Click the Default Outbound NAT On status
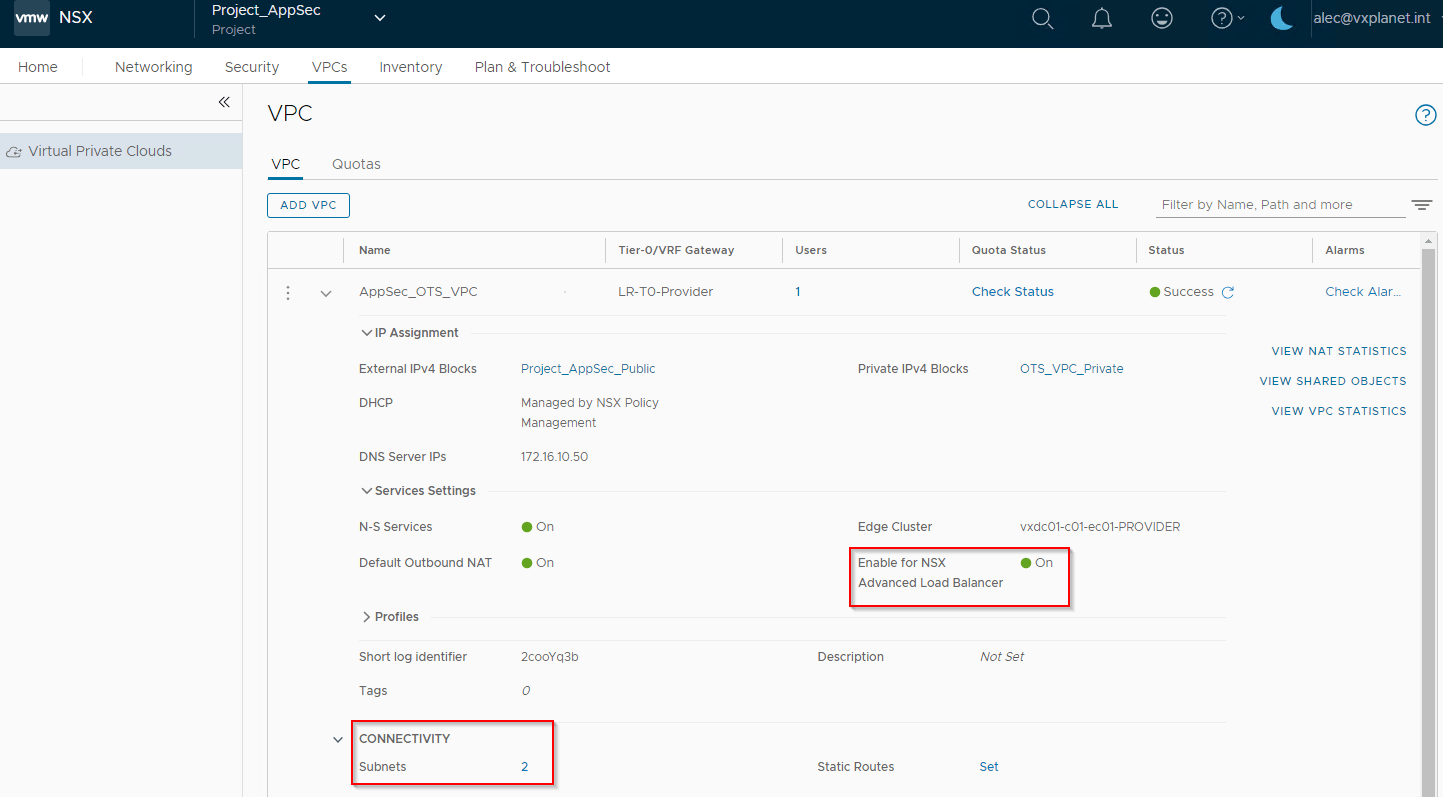 538,563
